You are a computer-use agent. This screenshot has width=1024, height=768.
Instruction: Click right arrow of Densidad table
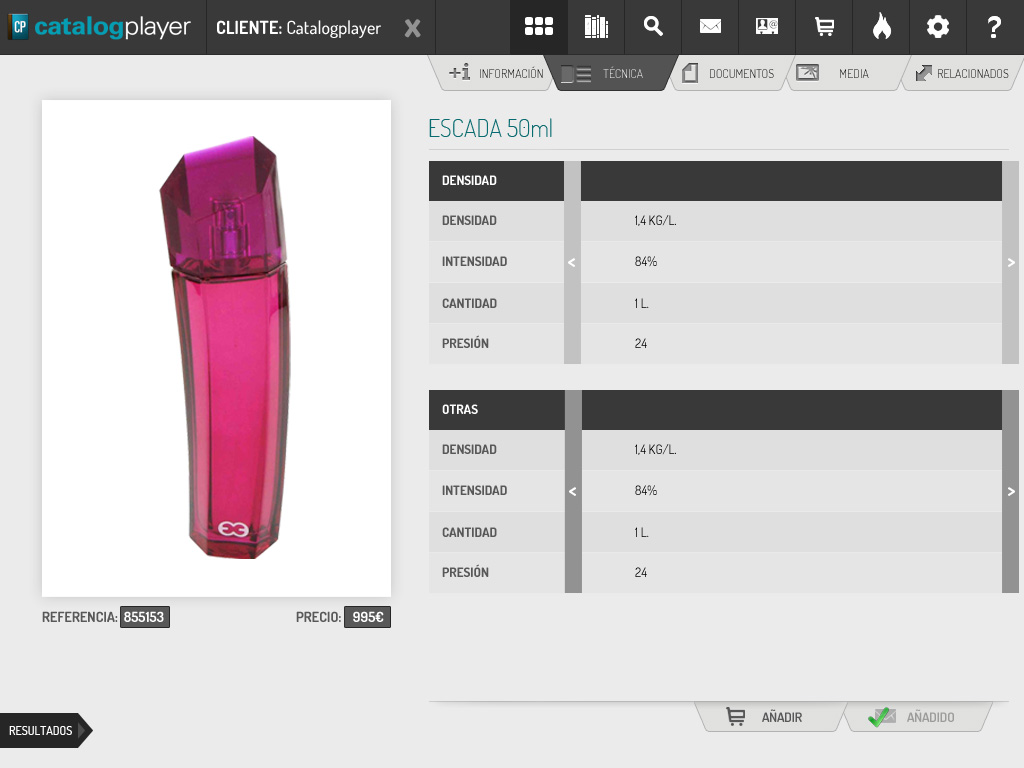[1010, 263]
